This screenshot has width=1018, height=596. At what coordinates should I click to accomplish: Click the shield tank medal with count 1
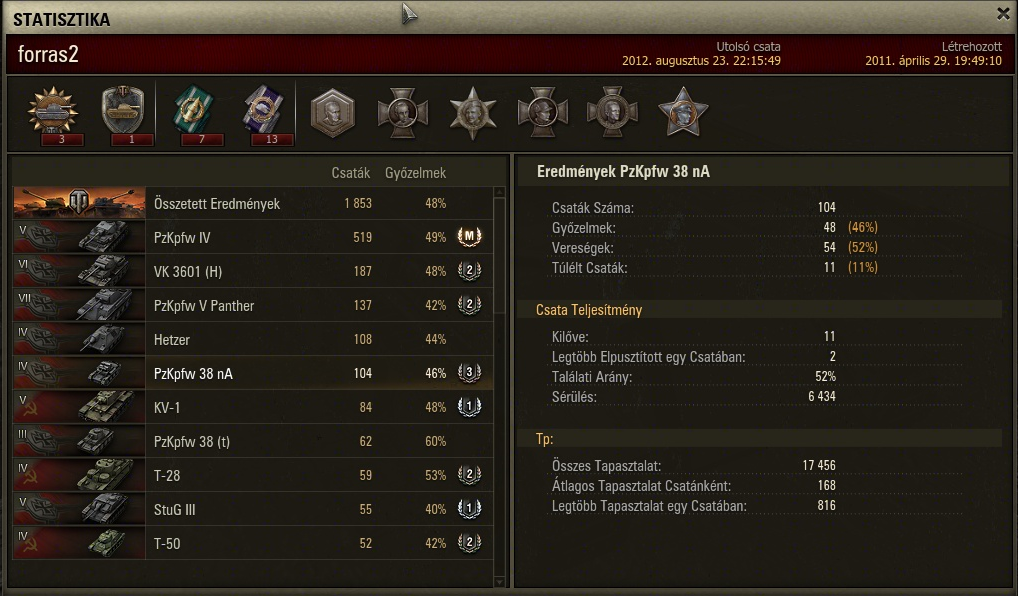123,114
